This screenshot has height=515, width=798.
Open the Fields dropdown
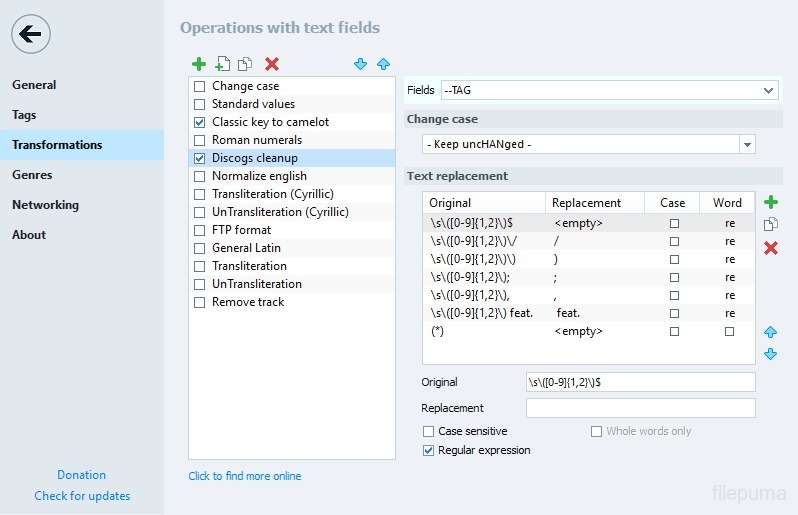click(x=768, y=90)
